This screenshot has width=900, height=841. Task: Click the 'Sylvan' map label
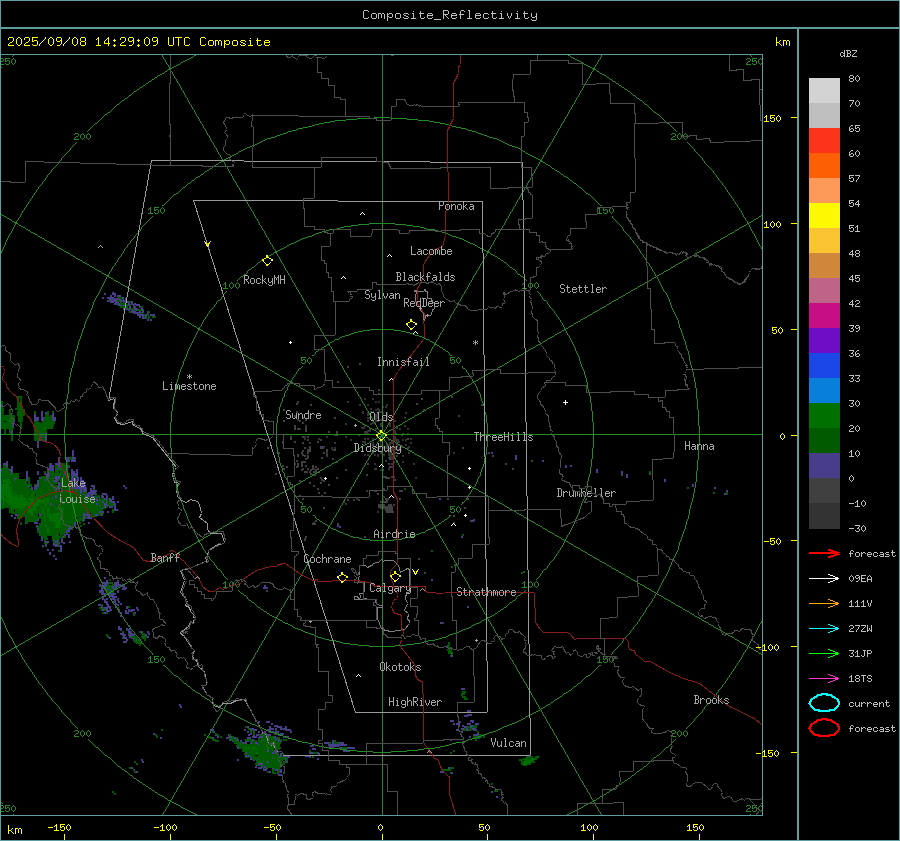tap(382, 295)
